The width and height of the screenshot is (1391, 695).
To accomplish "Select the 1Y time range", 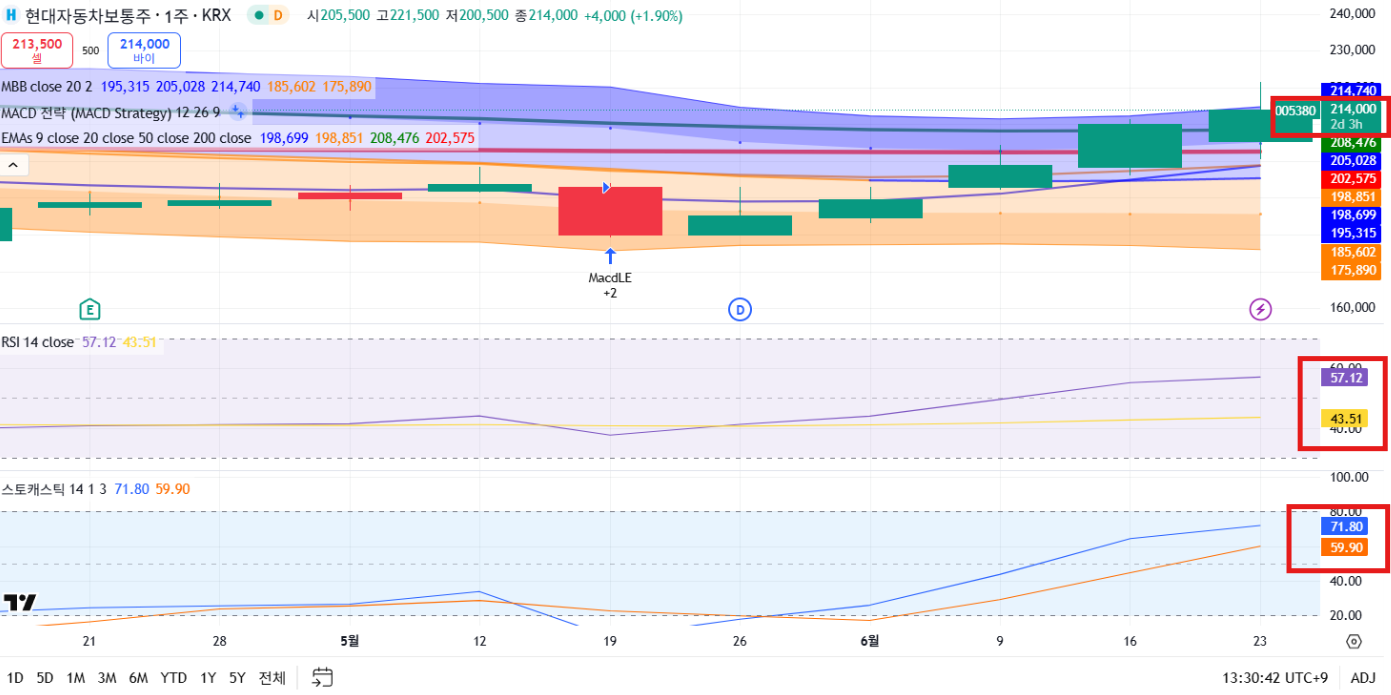I will pyautogui.click(x=208, y=678).
